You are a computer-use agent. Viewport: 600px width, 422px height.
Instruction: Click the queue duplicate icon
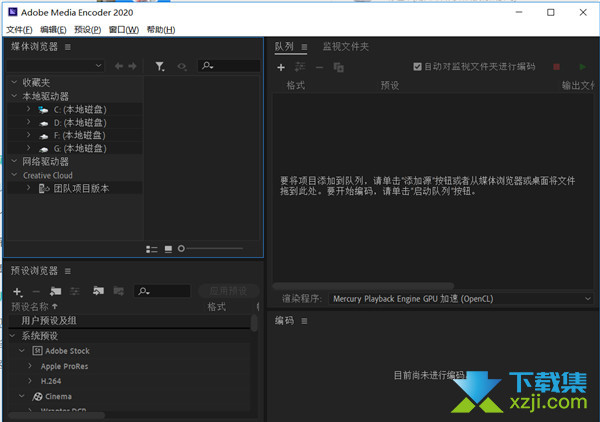[x=339, y=67]
